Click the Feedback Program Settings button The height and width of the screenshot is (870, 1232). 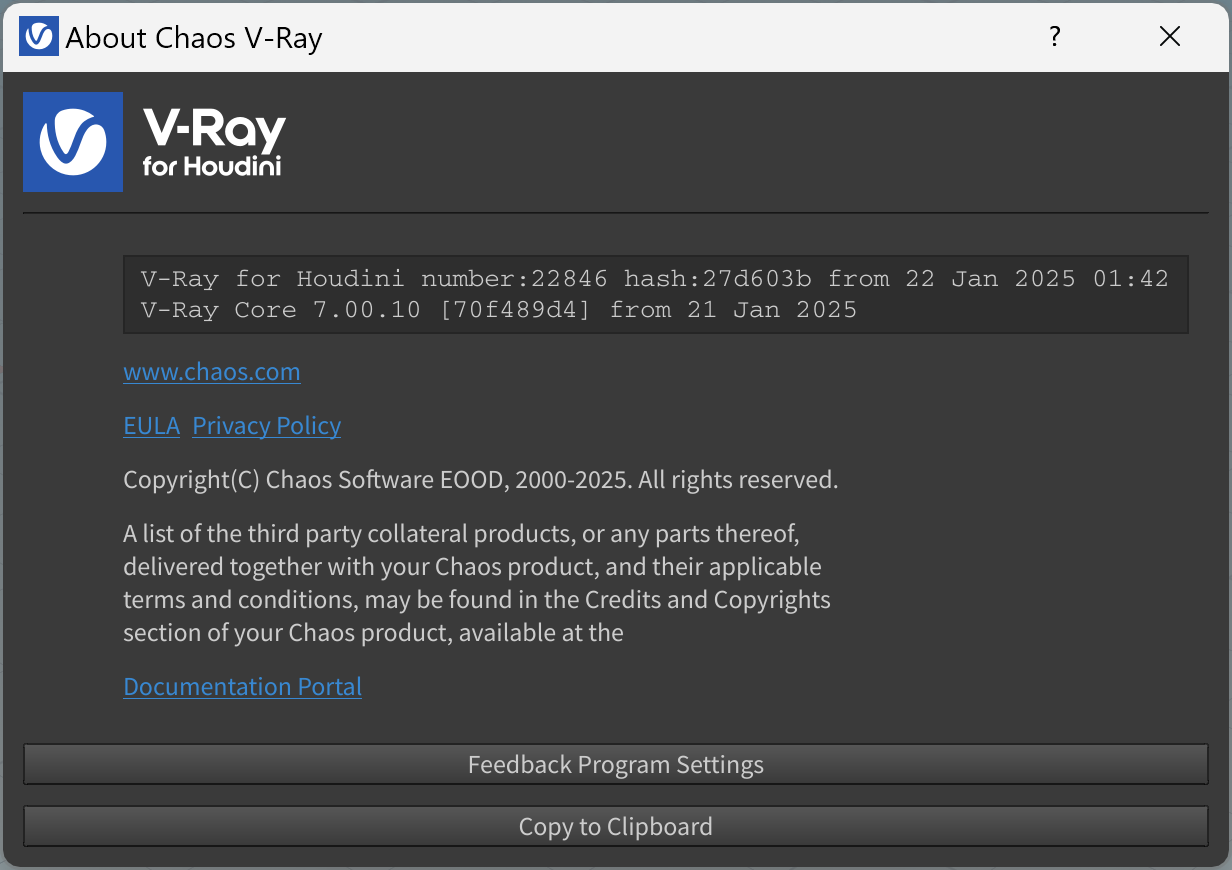pos(616,765)
